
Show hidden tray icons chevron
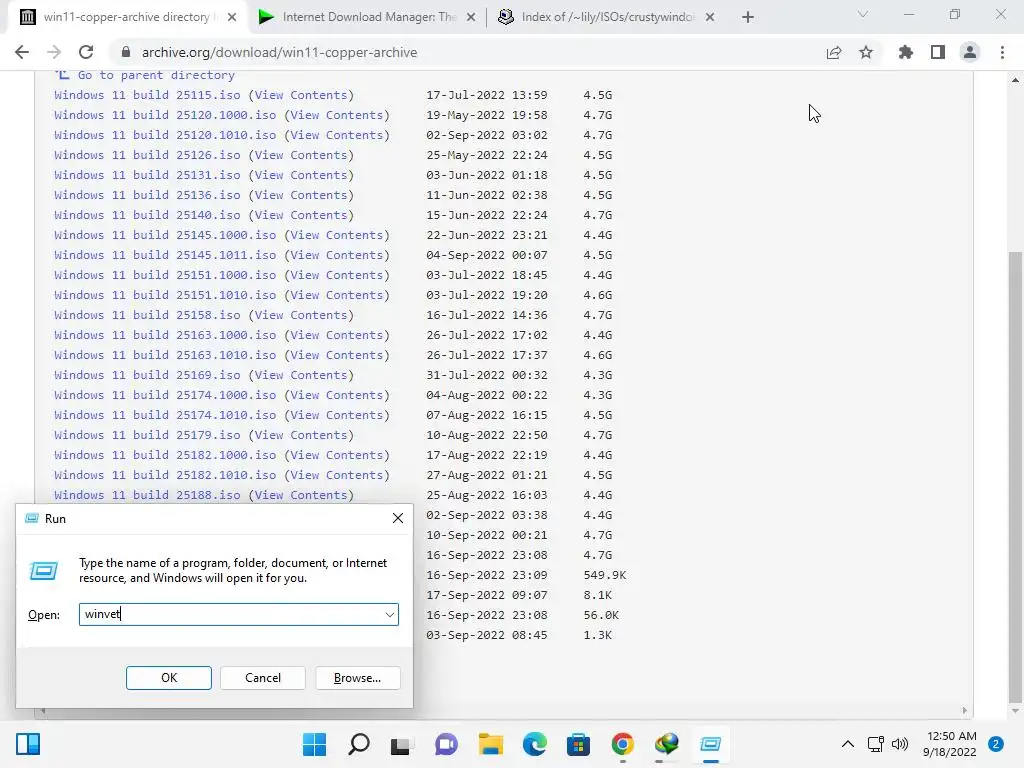(x=848, y=744)
